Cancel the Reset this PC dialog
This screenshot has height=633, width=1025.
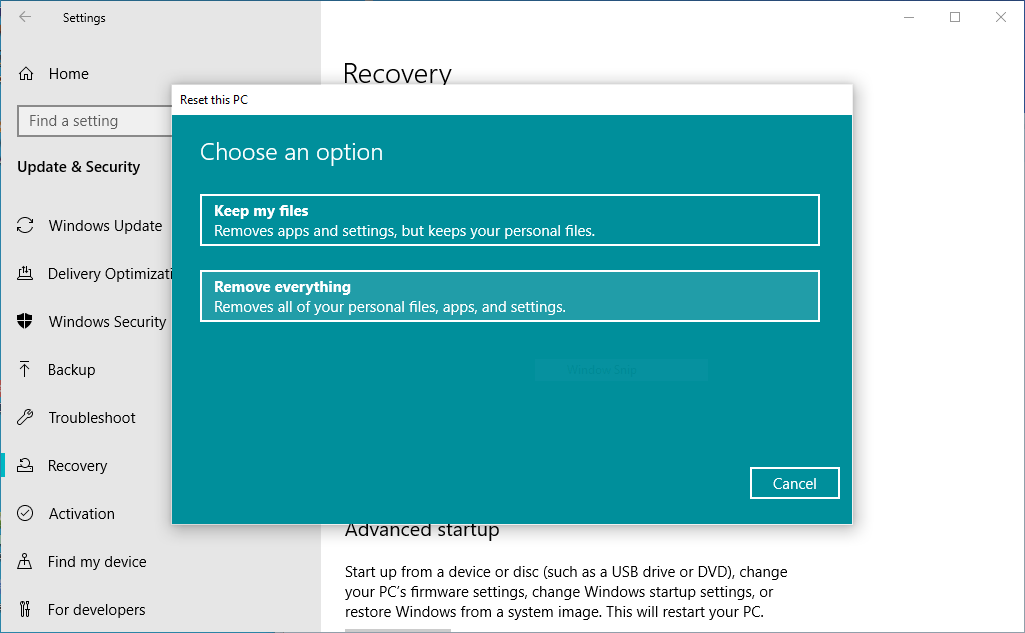(794, 483)
